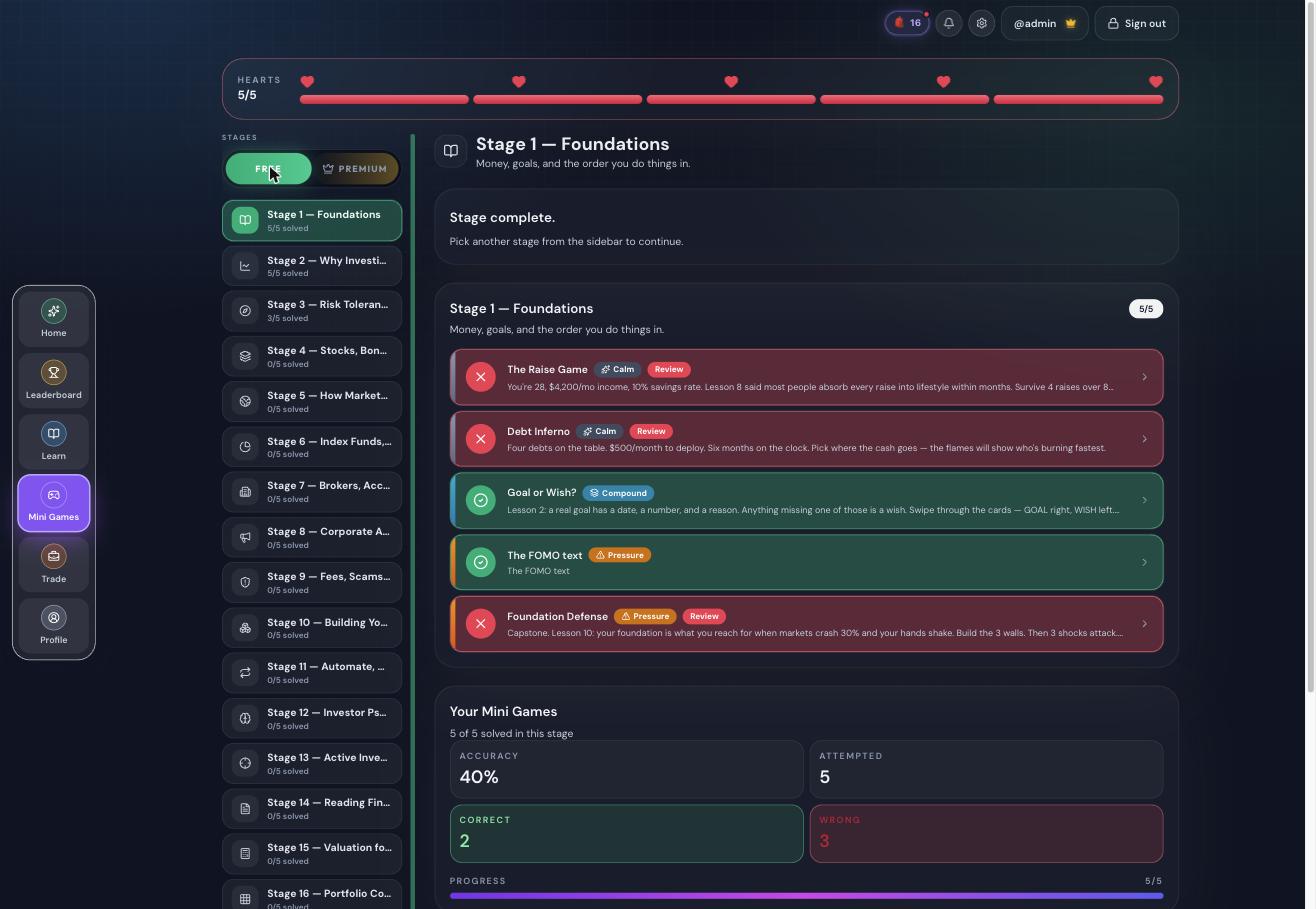Click Stage 15 Valuation icon

[x=245, y=854]
